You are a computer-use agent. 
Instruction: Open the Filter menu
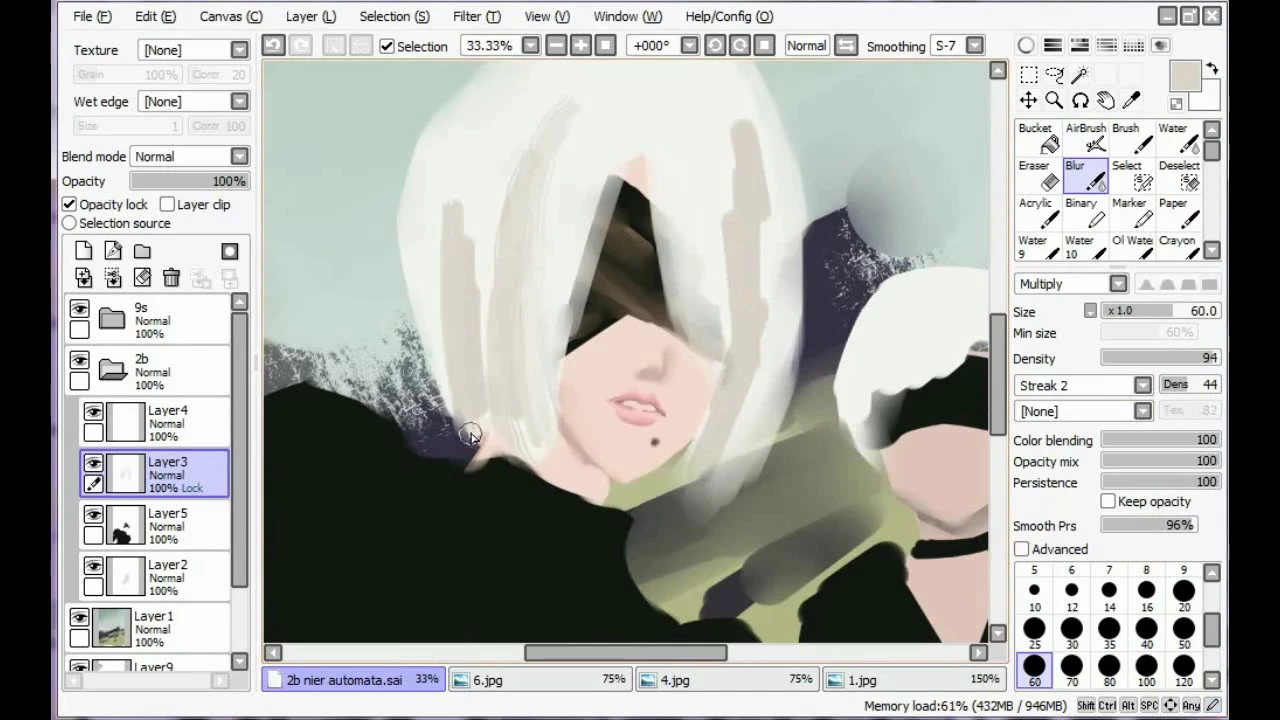[x=477, y=16]
